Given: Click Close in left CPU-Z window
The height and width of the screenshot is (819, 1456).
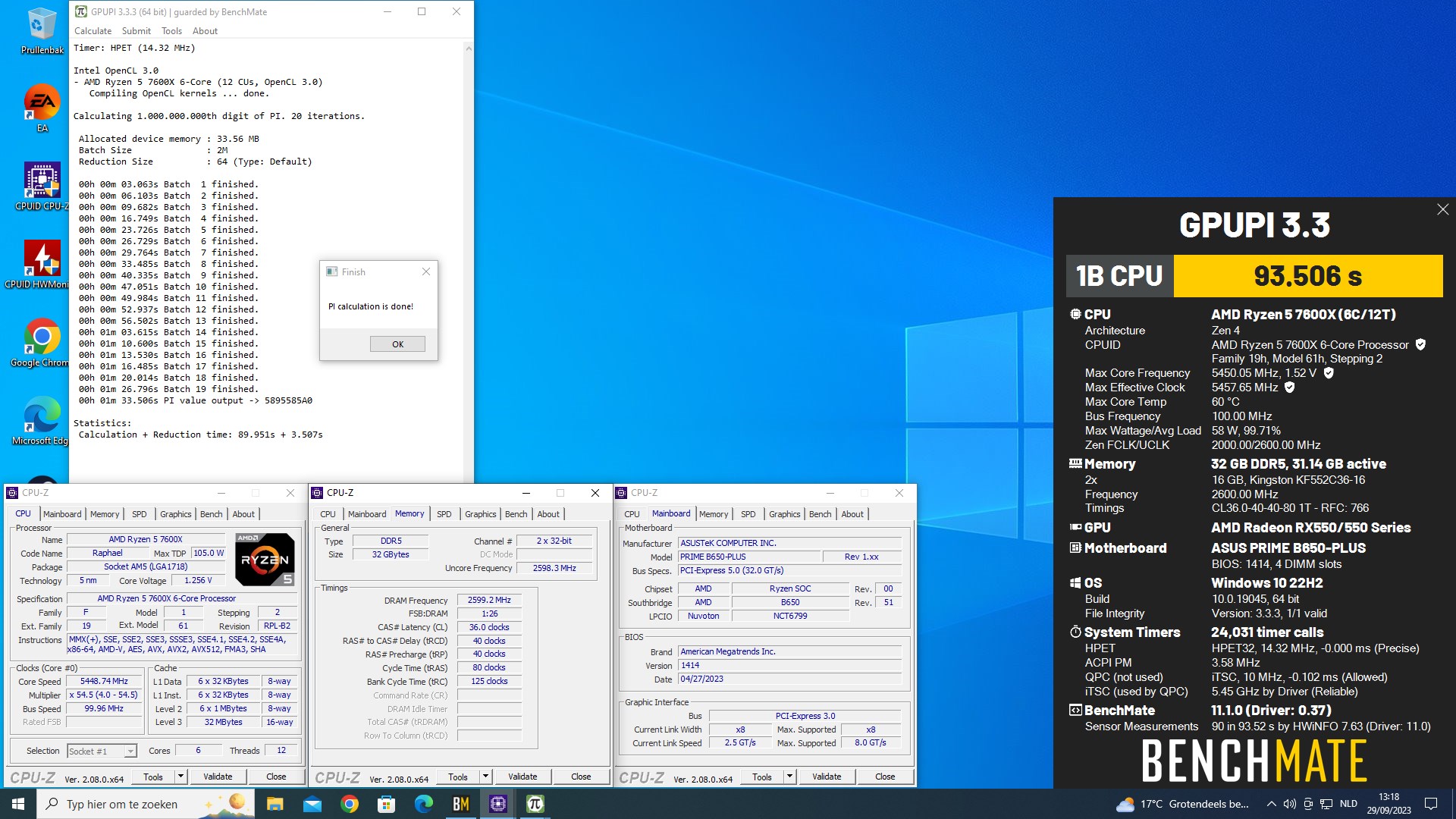Looking at the screenshot, I should (x=276, y=777).
